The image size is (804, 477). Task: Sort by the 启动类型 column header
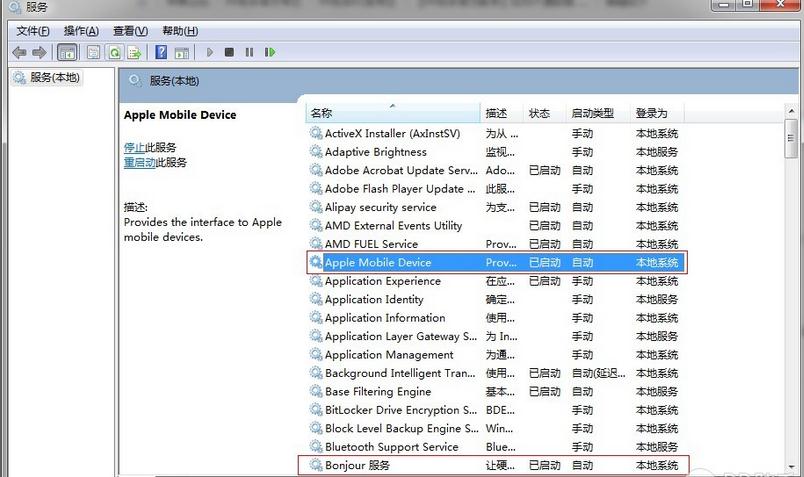(x=592, y=113)
